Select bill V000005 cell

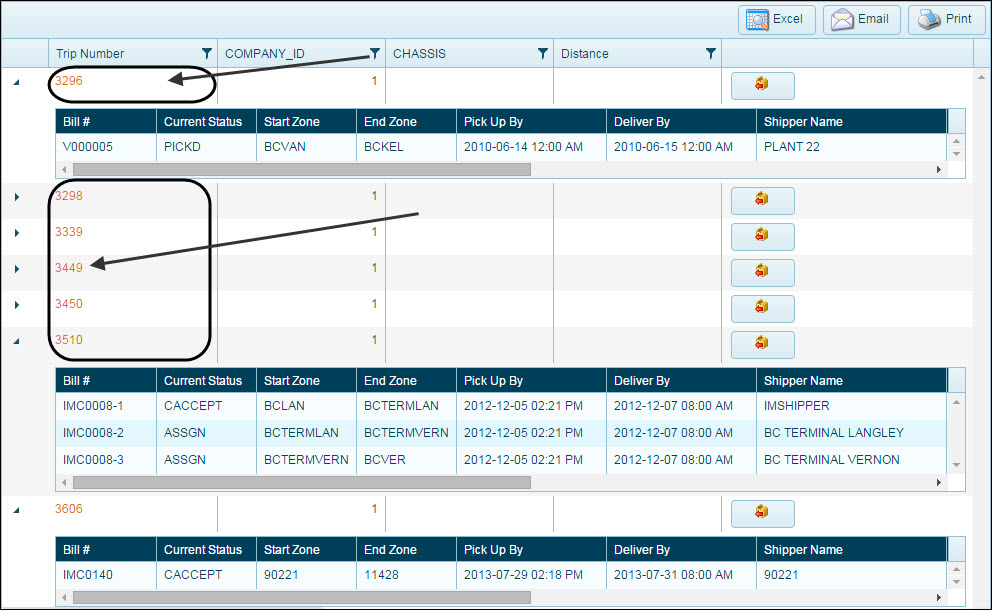(106, 147)
